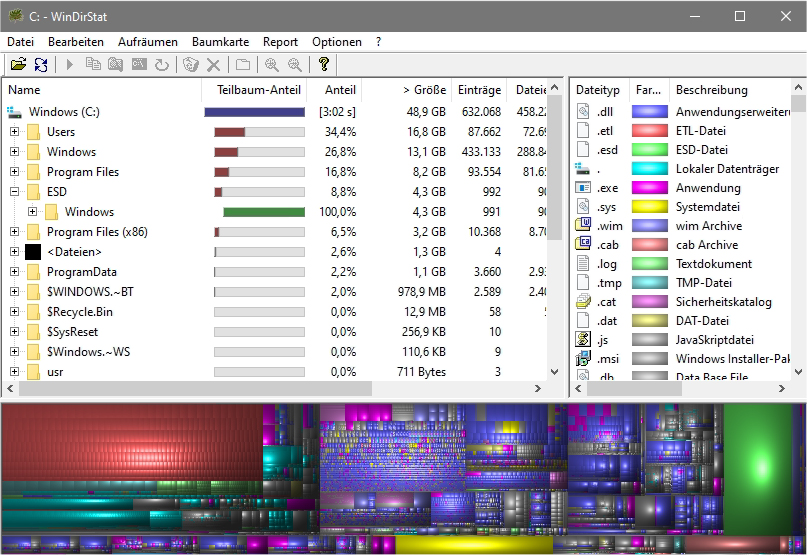Select the $Windows.~WS row
Screen dimensions: 807x555
(275, 352)
